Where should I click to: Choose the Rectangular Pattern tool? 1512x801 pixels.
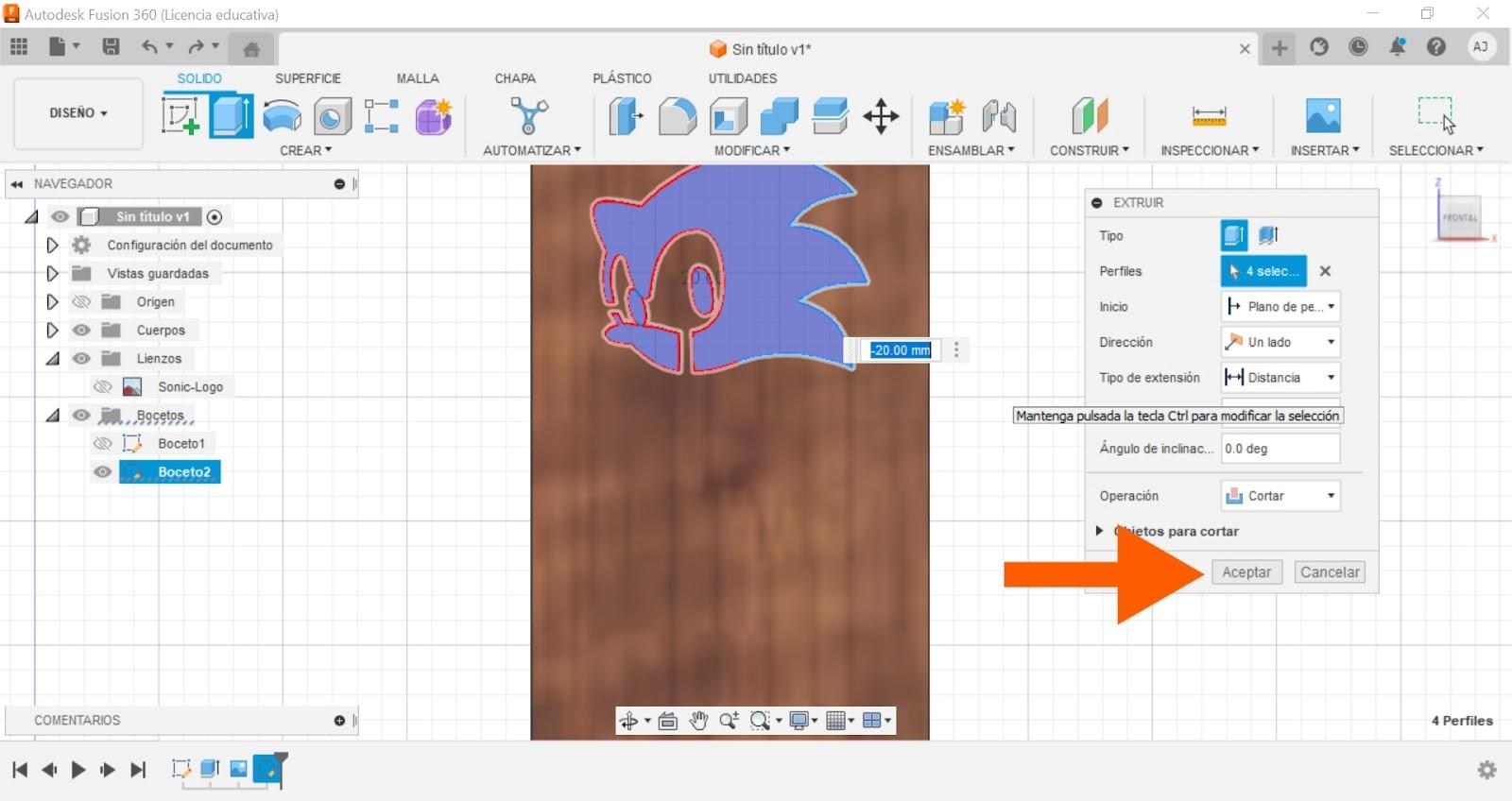(x=382, y=117)
